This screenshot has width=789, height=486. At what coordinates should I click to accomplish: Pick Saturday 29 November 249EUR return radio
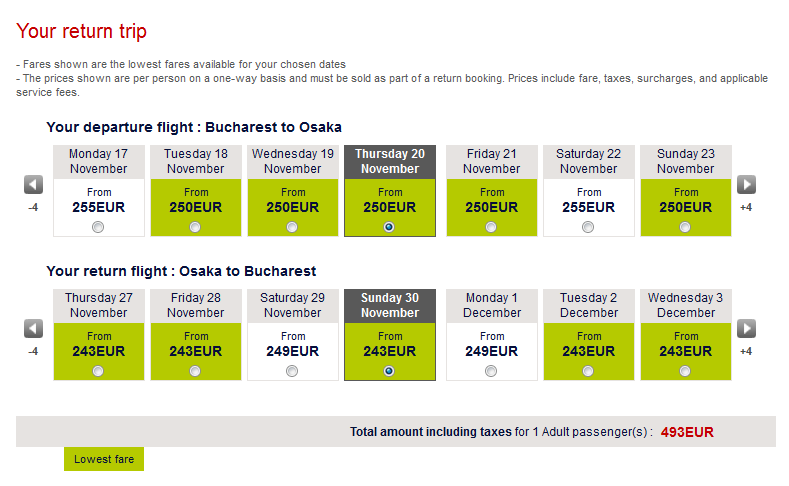click(x=292, y=371)
